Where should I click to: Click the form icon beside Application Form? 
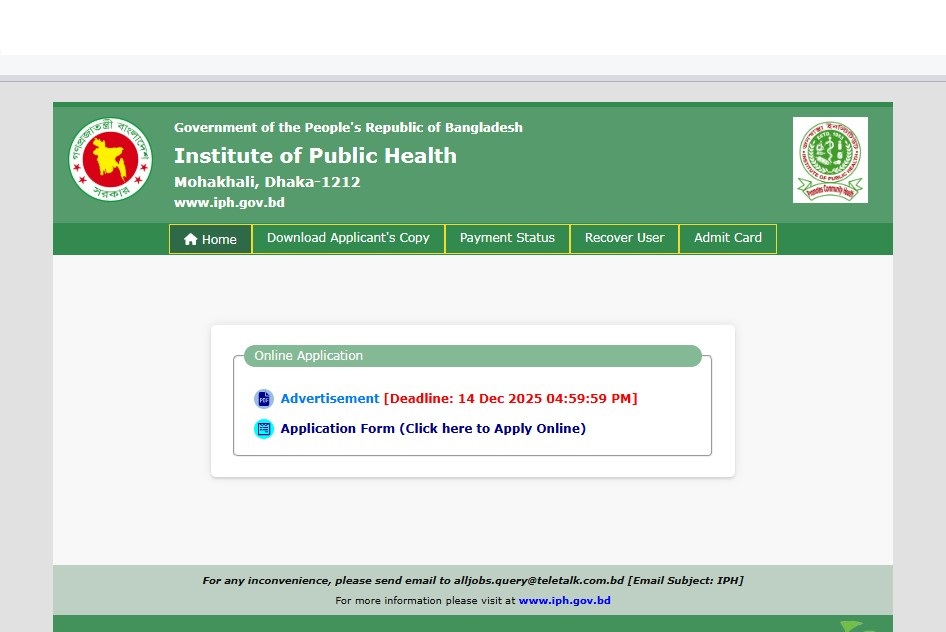click(263, 429)
